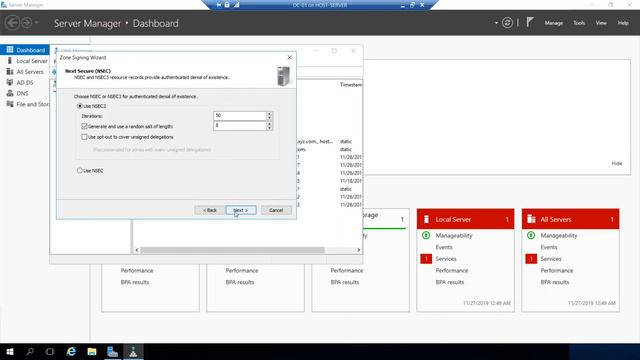Decrease salt length with the down spinner

pyautogui.click(x=269, y=128)
